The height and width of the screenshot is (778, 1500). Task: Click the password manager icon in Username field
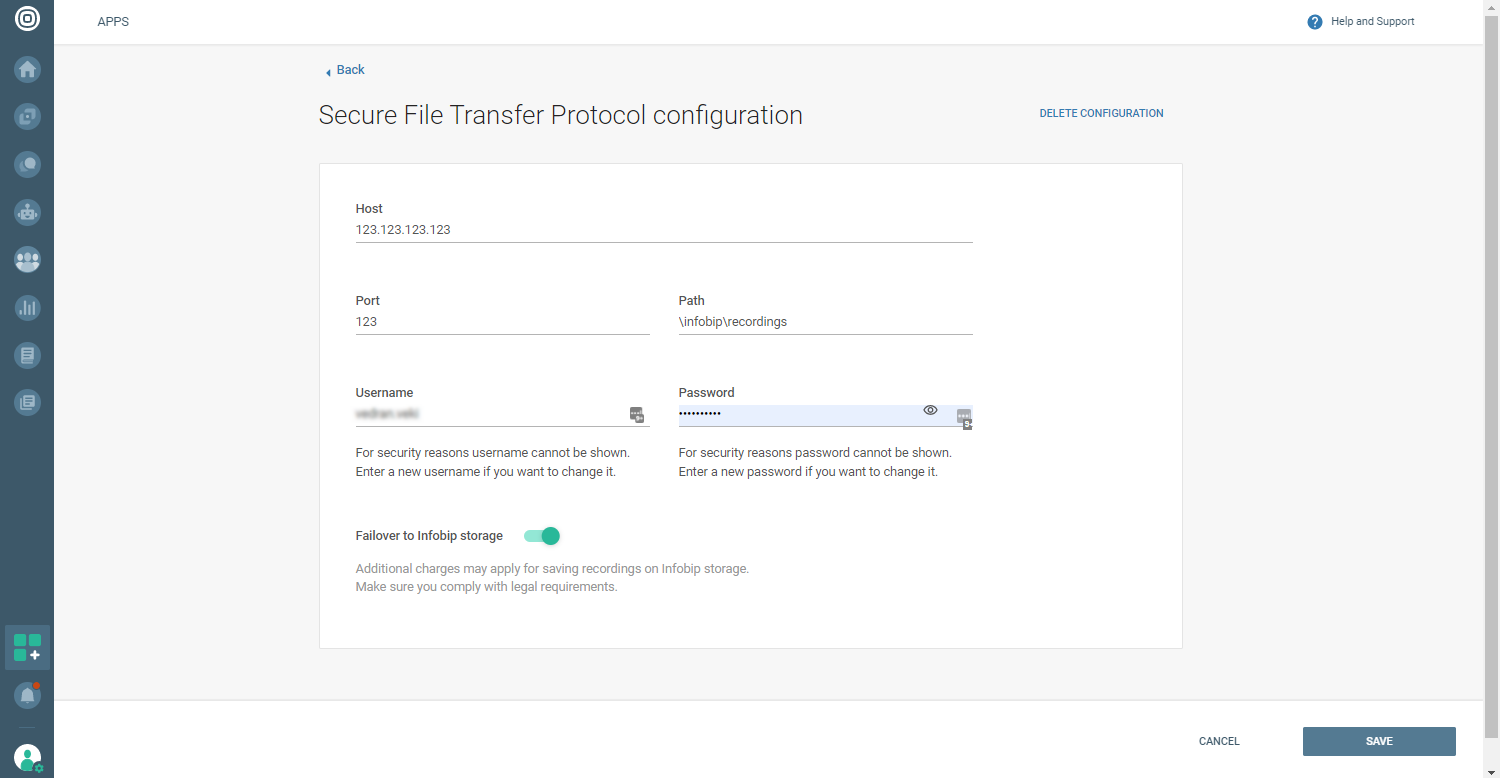636,414
